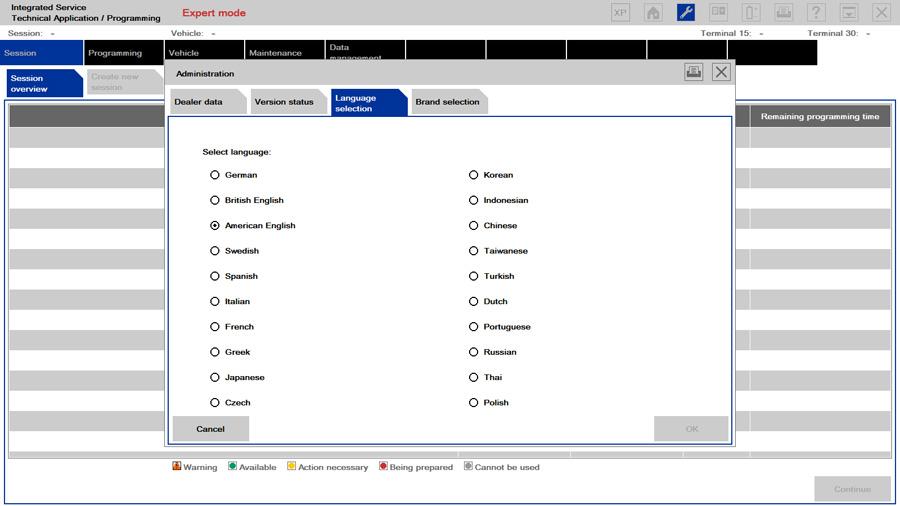Click the Continue button
Viewport: 900px width, 506px height.
click(852, 489)
